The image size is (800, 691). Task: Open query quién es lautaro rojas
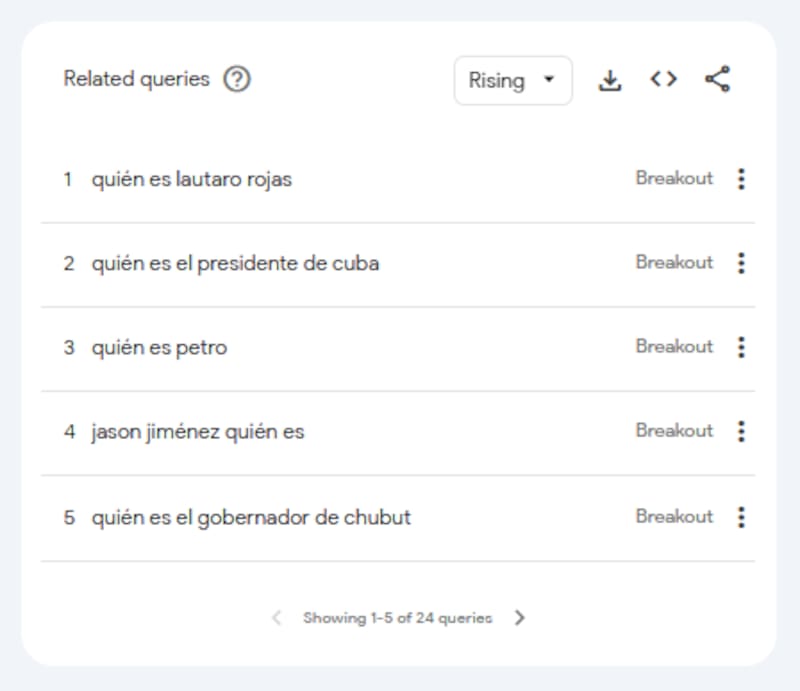pos(192,180)
